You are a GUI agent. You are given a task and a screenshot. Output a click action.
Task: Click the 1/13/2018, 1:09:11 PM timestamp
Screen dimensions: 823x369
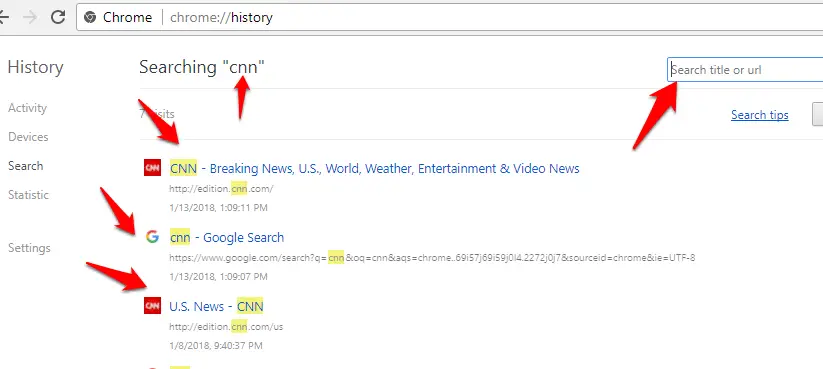[x=218, y=208]
